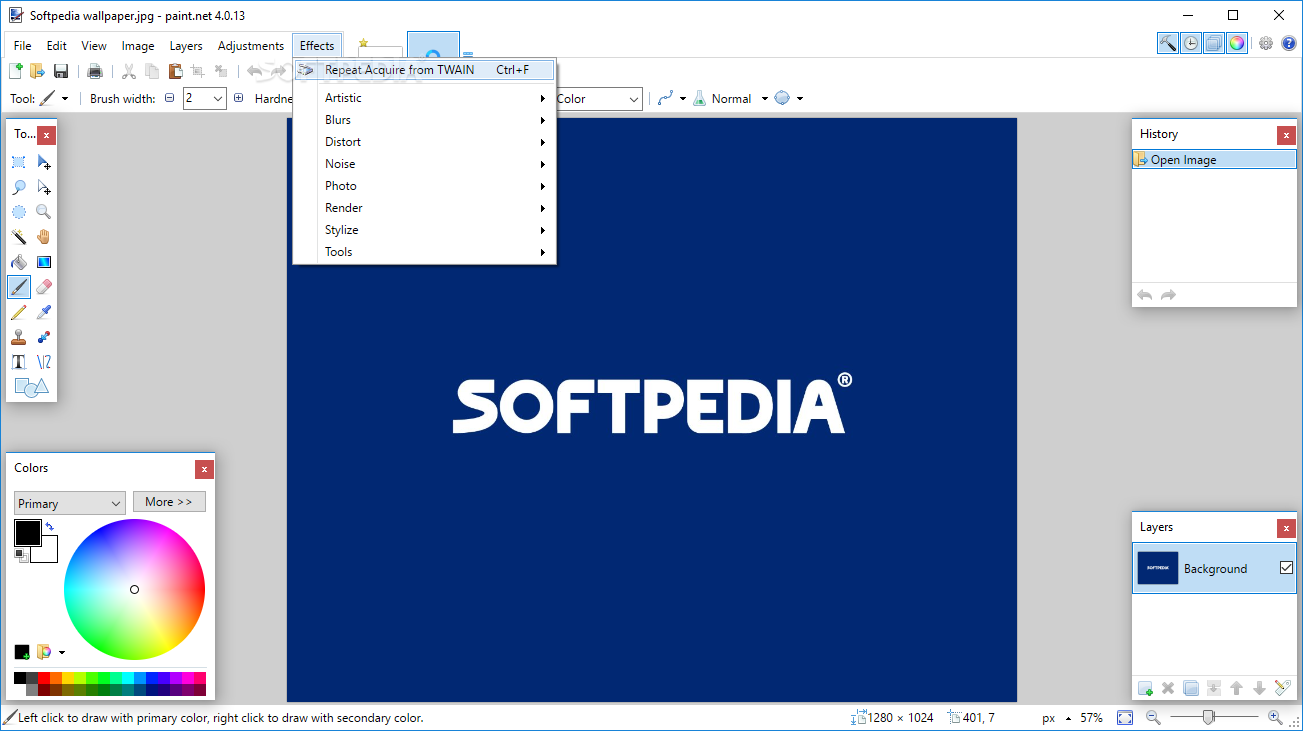This screenshot has height=731, width=1303.
Task: Select the Pencil tool
Action: click(x=19, y=312)
